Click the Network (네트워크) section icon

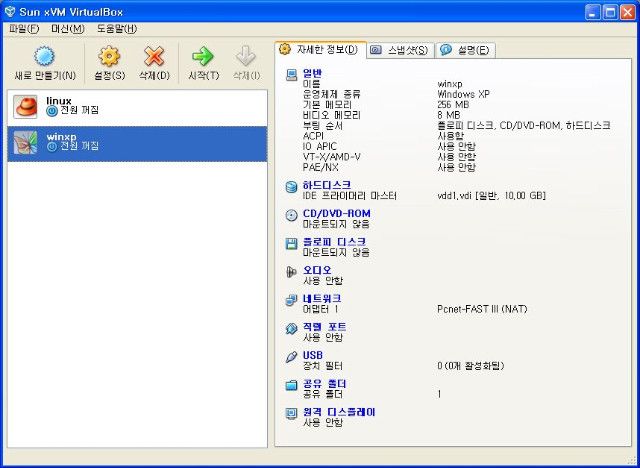pyautogui.click(x=291, y=300)
